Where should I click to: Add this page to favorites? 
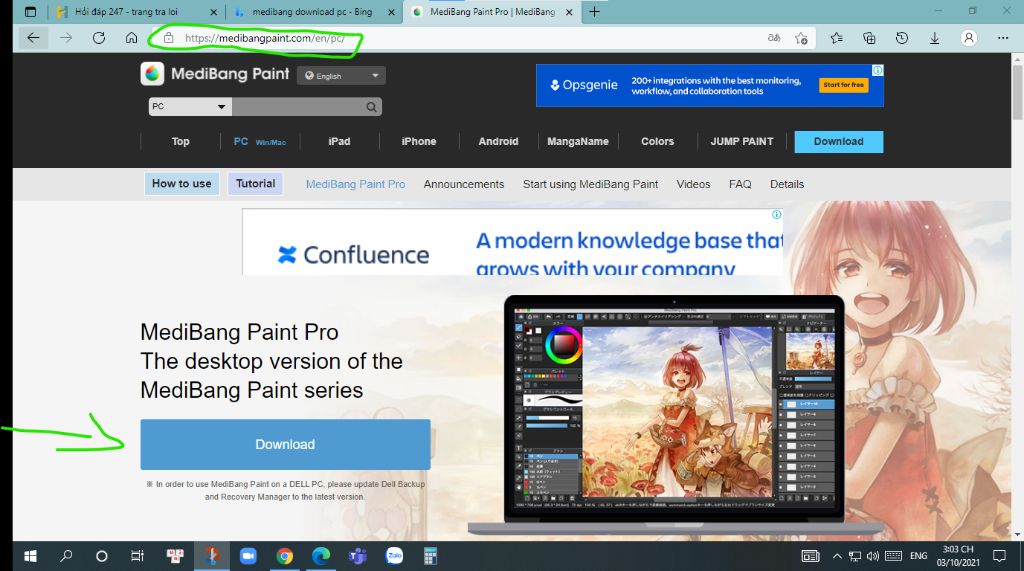[x=801, y=38]
